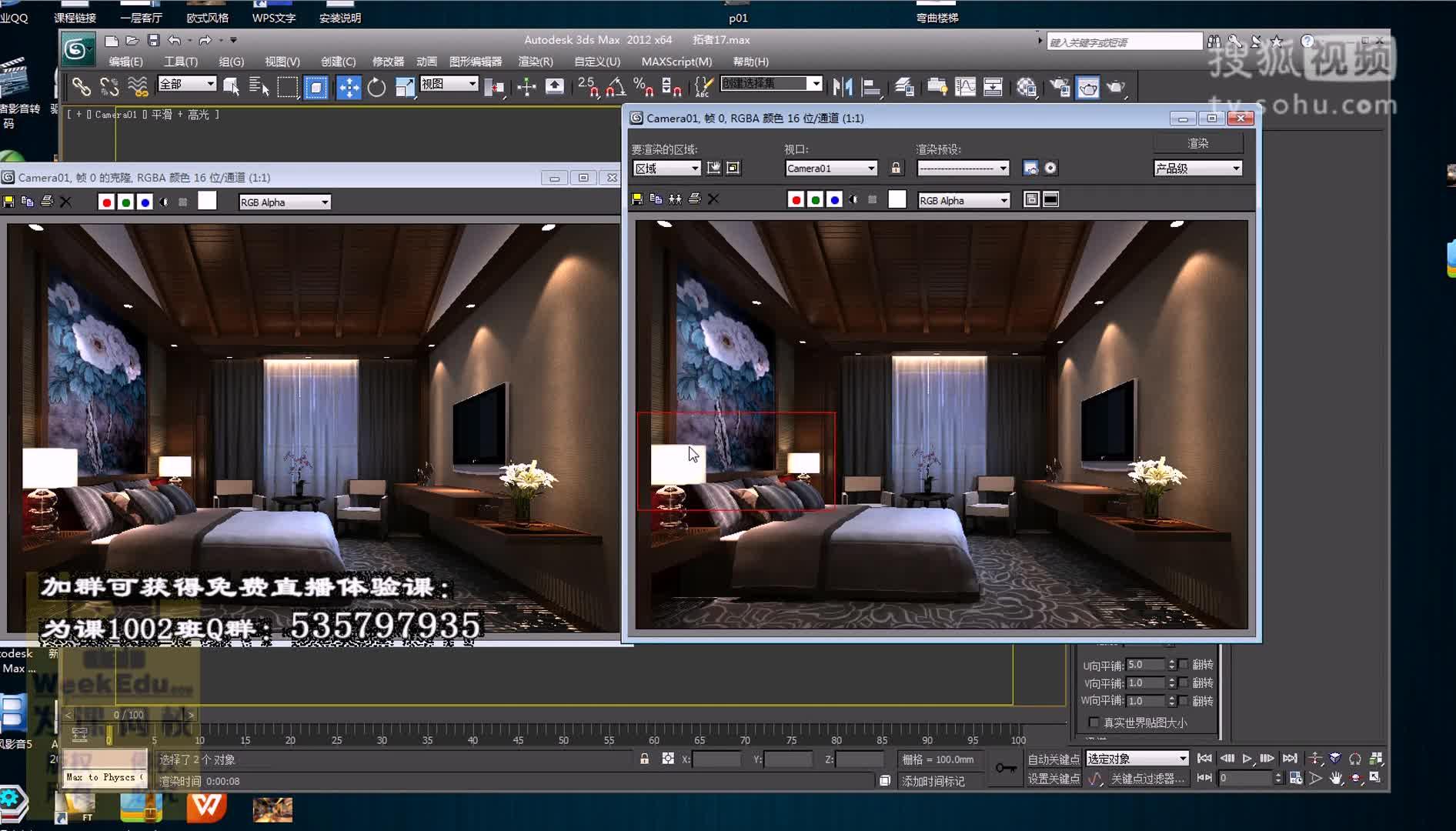The height and width of the screenshot is (831, 1456).
Task: Open the 渲染(R) menu
Action: tap(536, 62)
